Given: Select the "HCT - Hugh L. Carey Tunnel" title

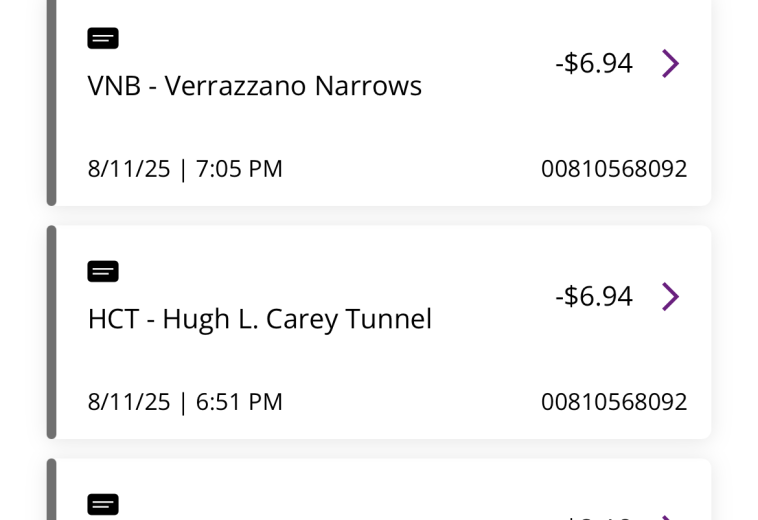Looking at the screenshot, I should pos(259,319).
